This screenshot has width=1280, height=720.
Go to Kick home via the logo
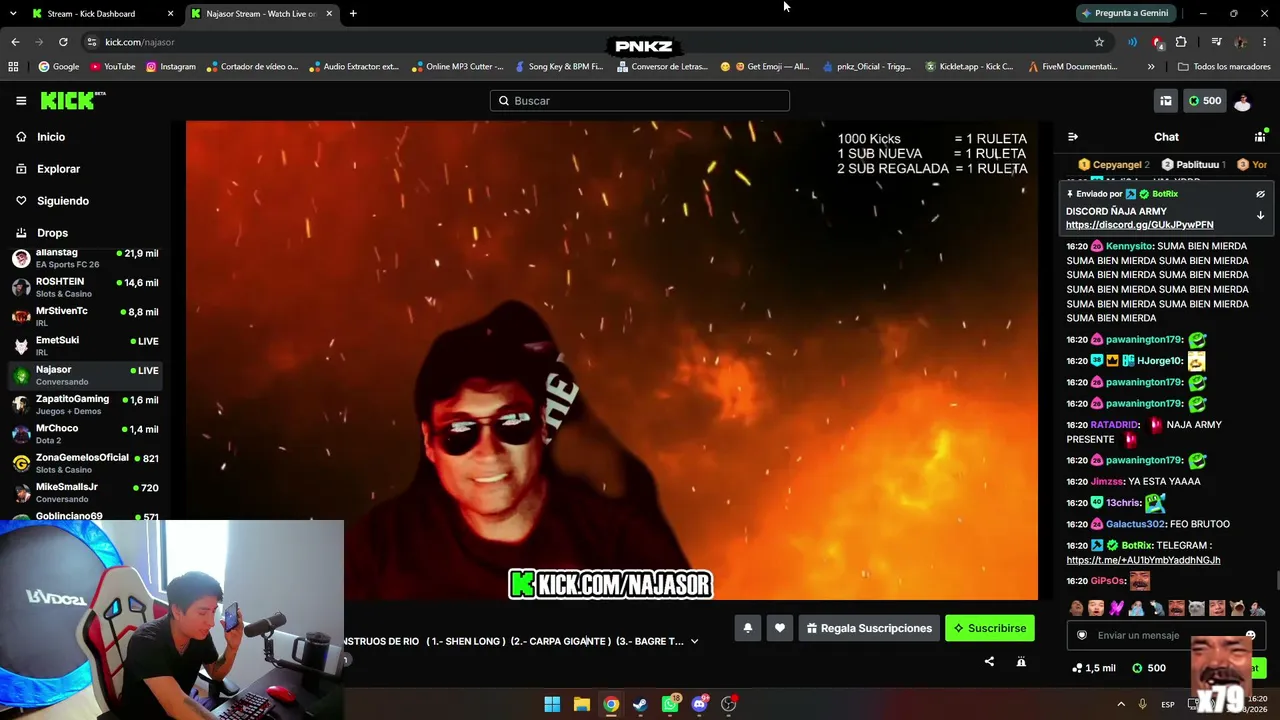[72, 100]
